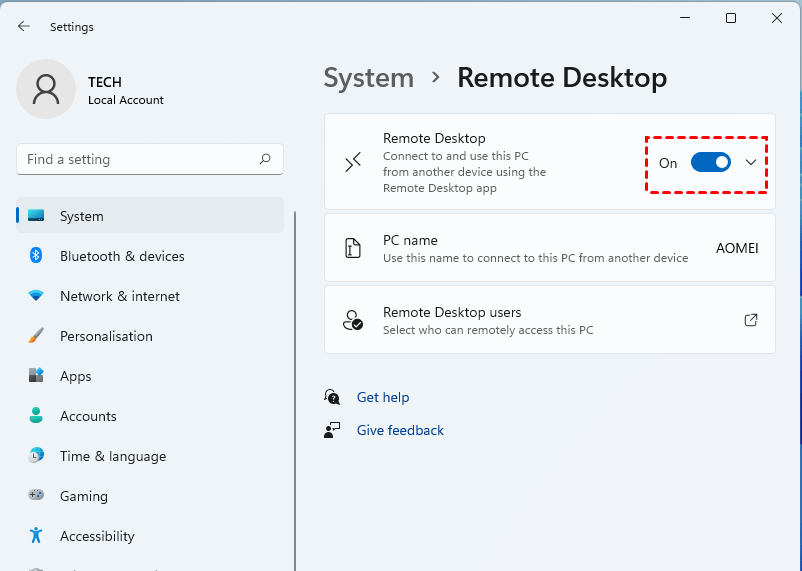Click the AOMEI PC name value
This screenshot has width=802, height=571.
click(737, 248)
